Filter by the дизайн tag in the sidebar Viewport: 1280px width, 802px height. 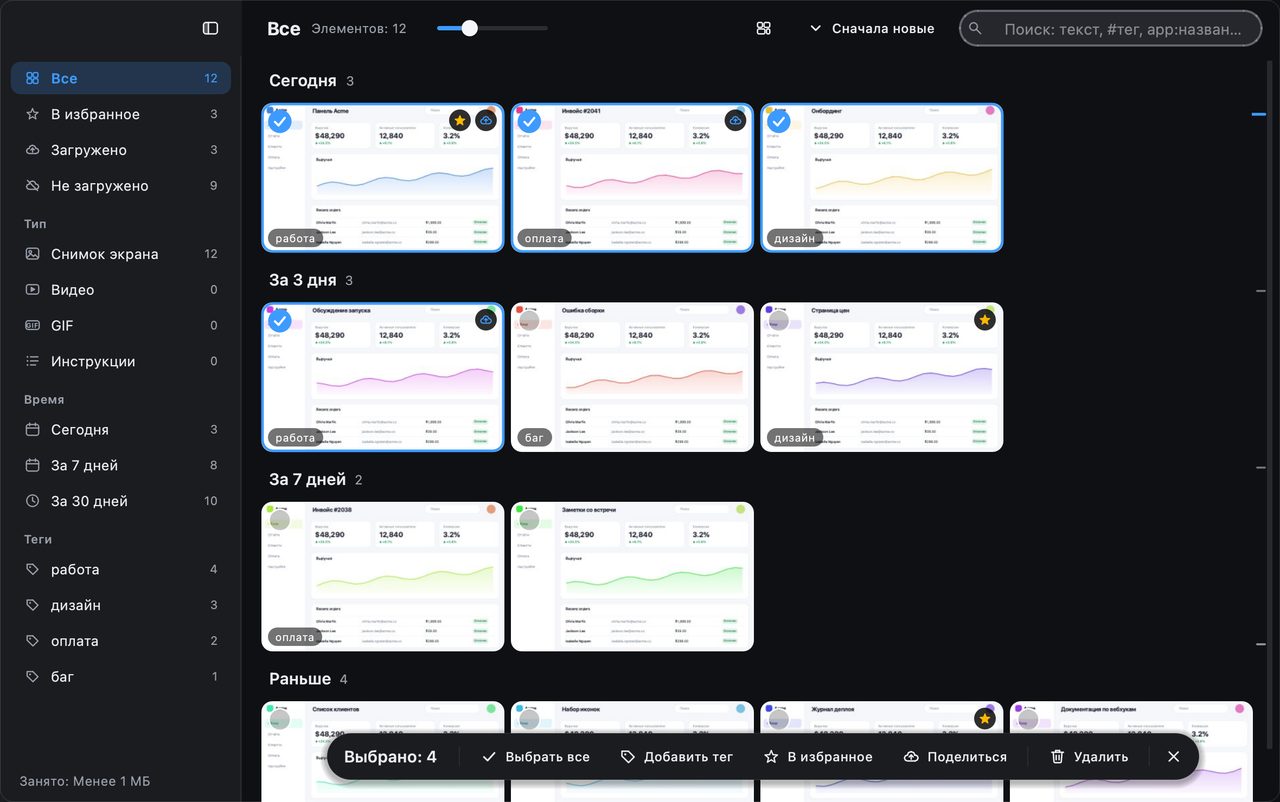[121, 605]
